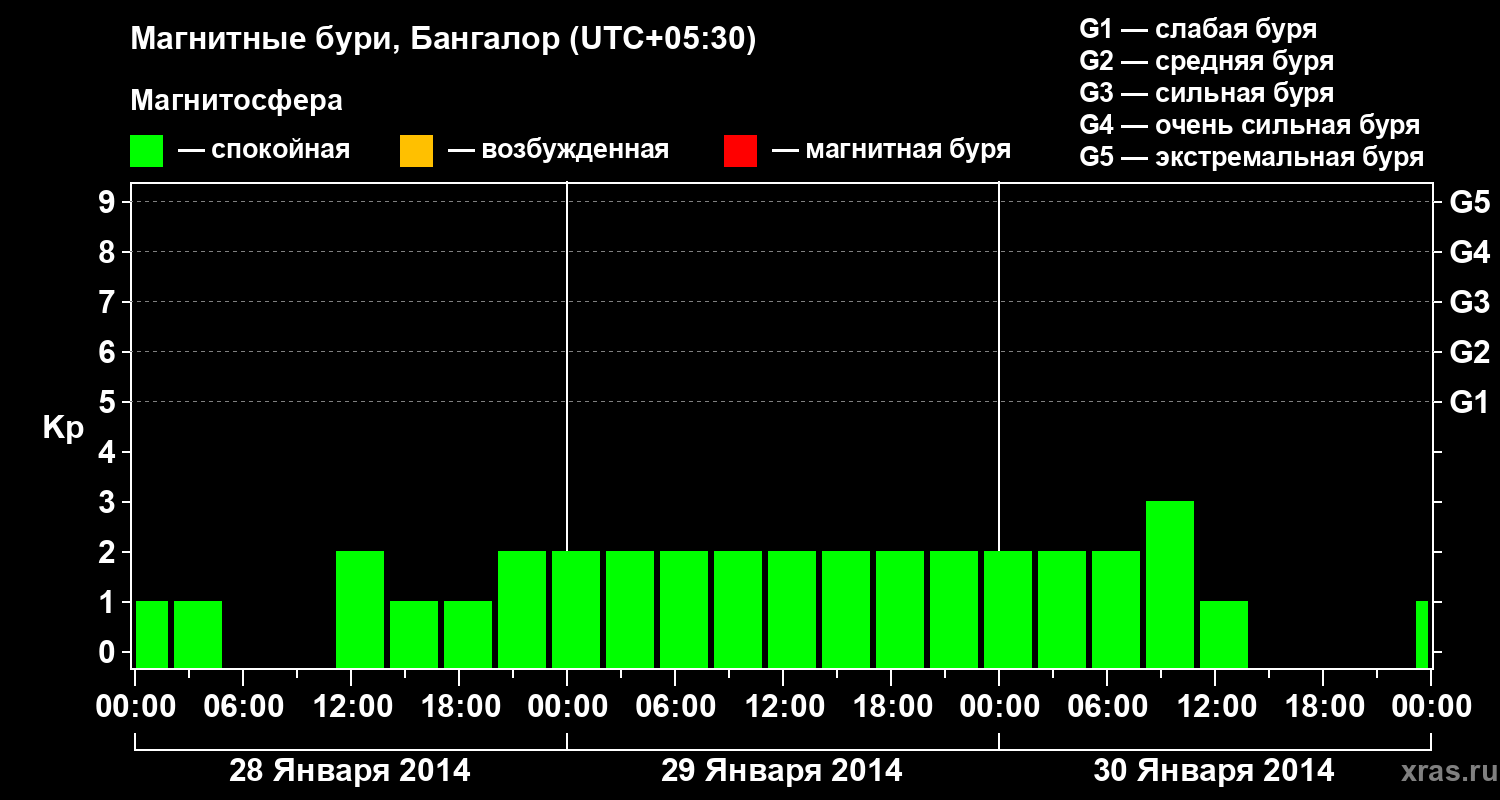1500x800 pixels.
Task: Click the 'G1' label on the right axis
Action: [x=1469, y=402]
